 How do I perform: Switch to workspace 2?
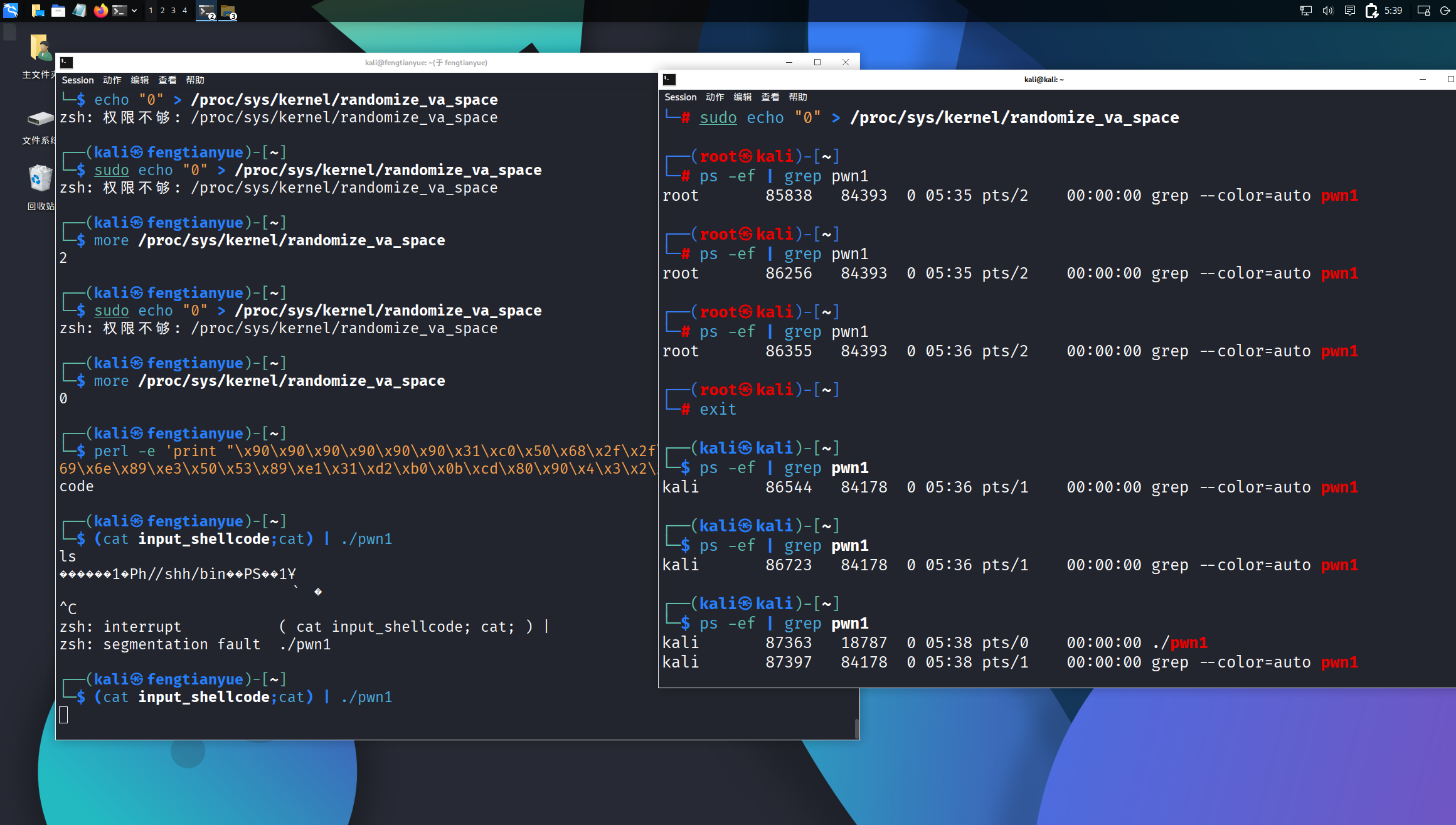click(x=162, y=10)
